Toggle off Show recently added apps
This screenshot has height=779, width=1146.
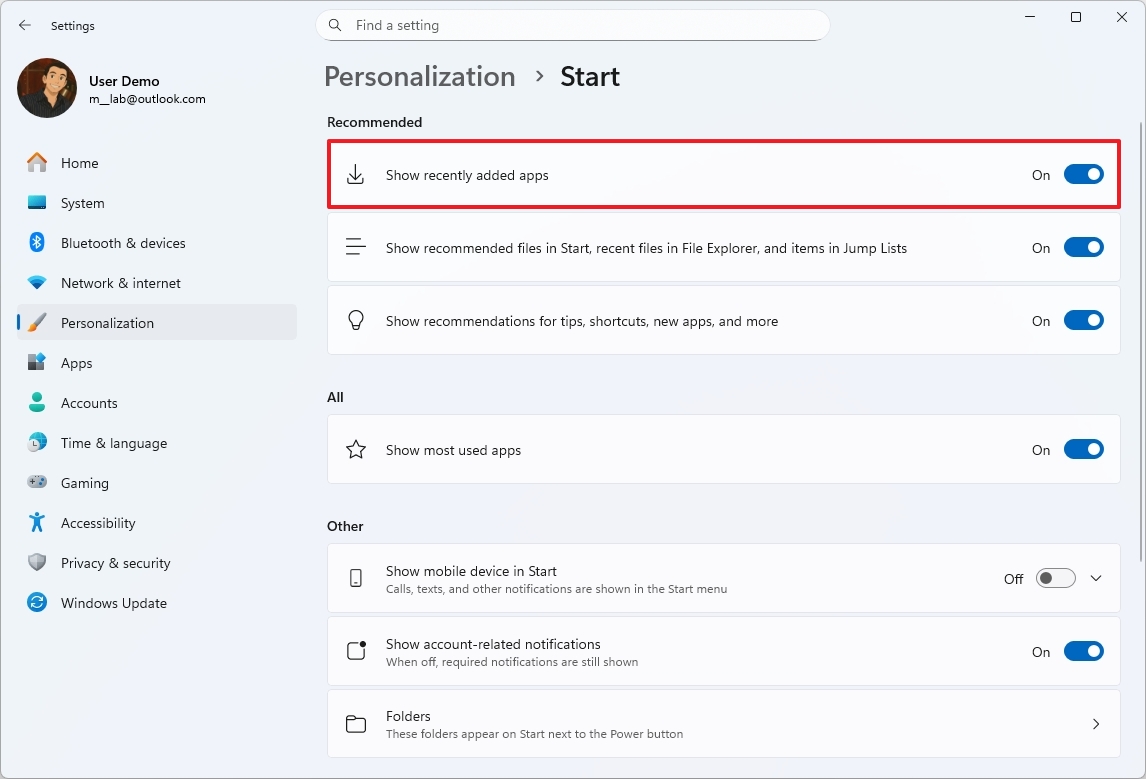coord(1083,174)
